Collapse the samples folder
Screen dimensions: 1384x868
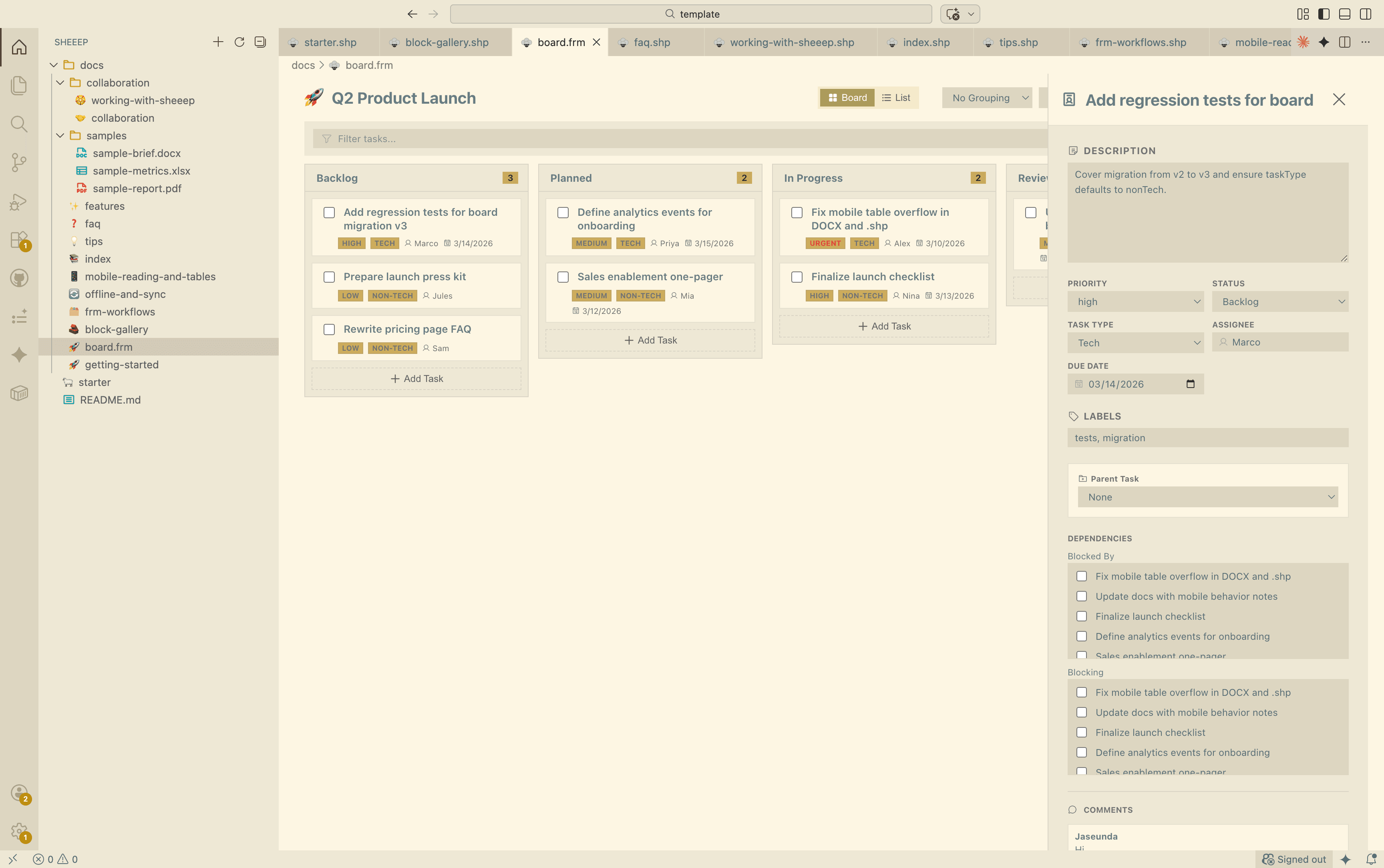[60, 135]
